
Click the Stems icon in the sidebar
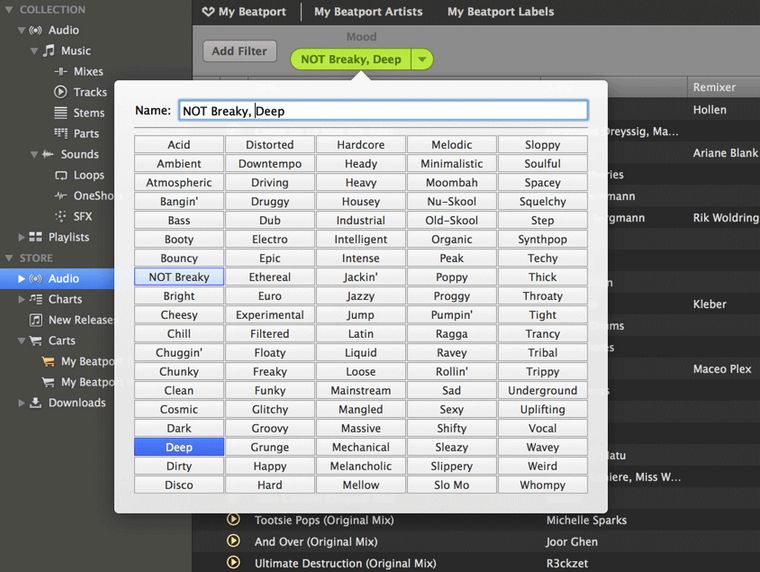pos(61,112)
